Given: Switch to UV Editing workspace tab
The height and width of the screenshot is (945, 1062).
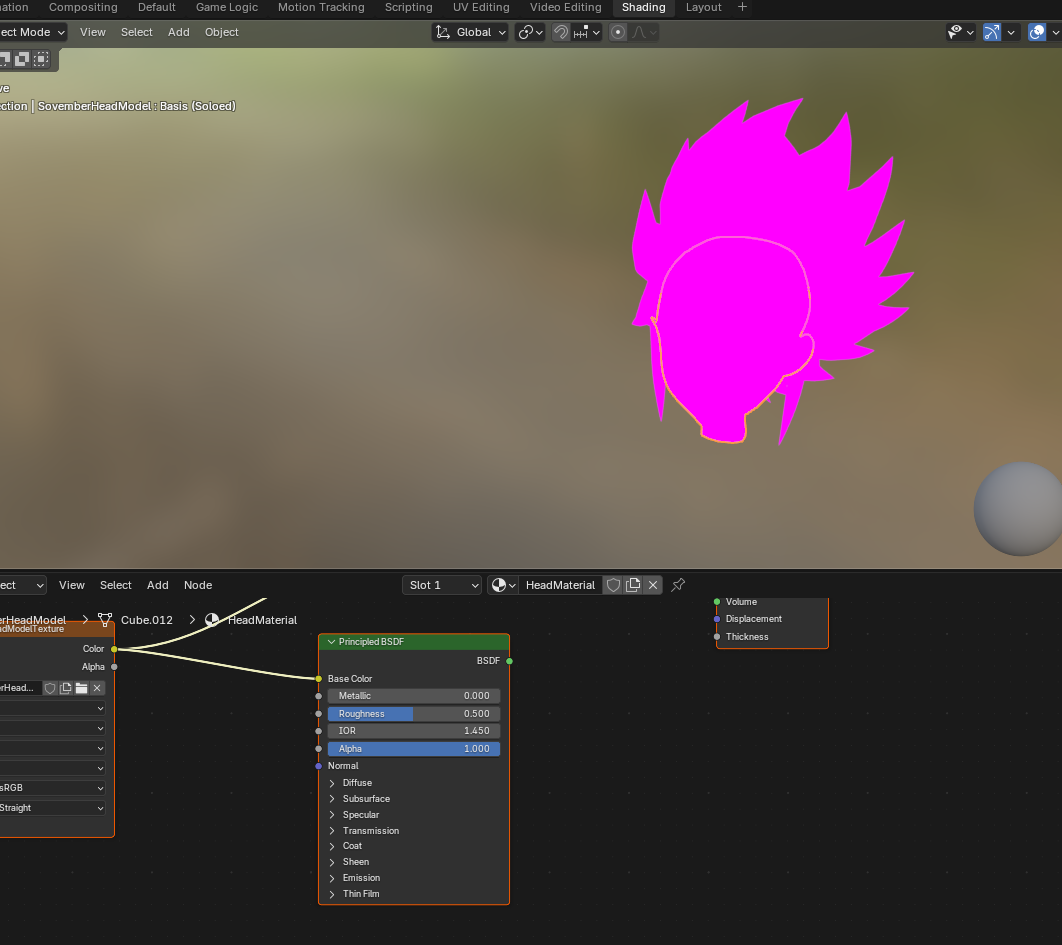Looking at the screenshot, I should click(x=481, y=7).
